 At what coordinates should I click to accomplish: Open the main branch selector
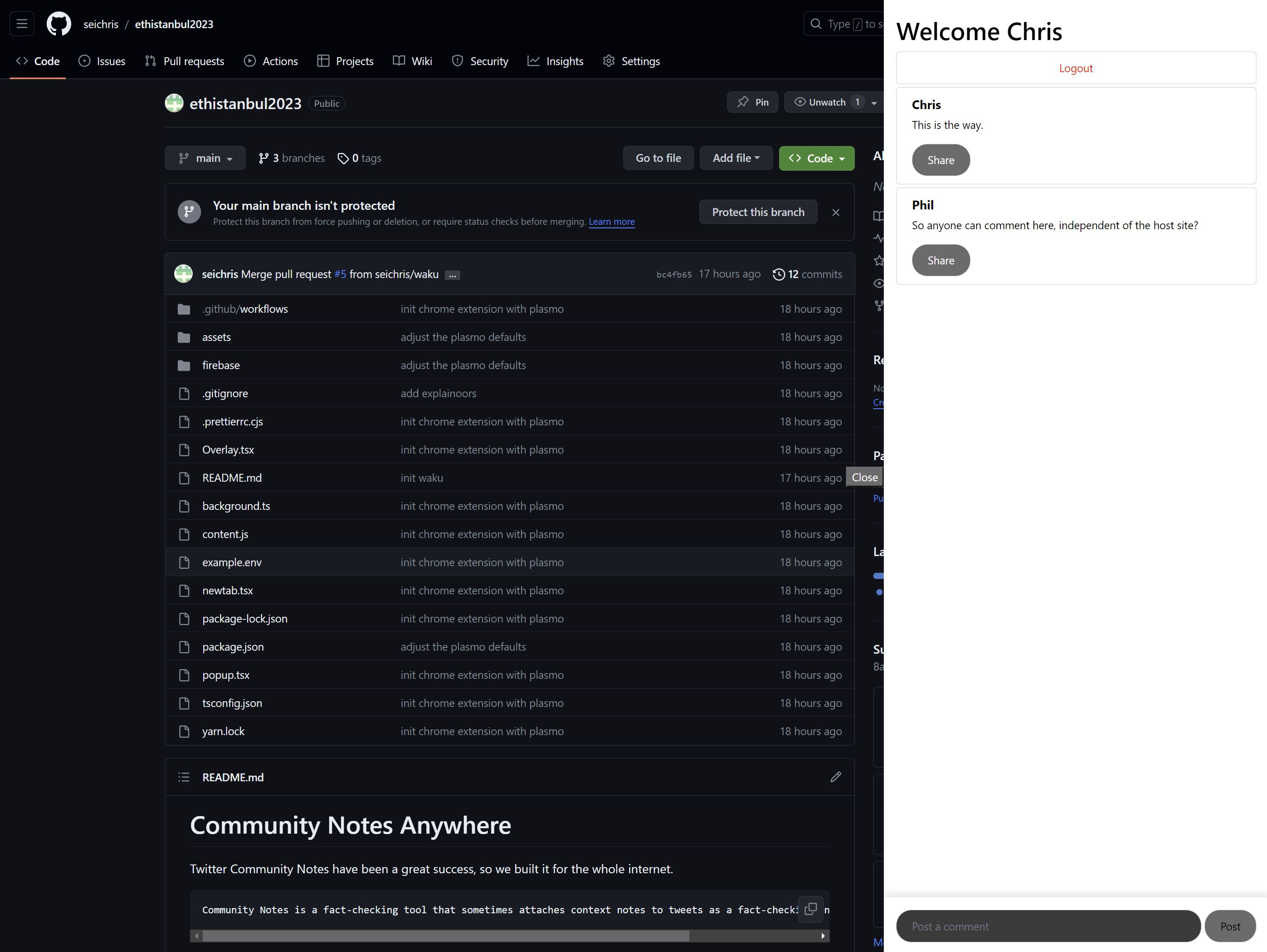click(205, 158)
